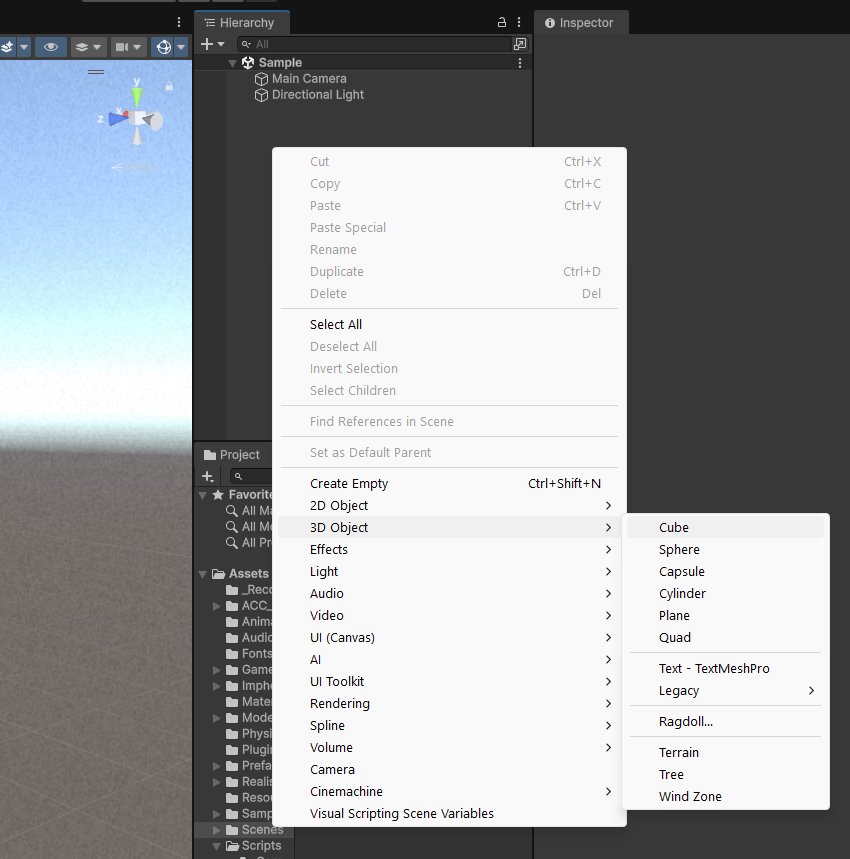Choose Create Empty menu entry
Image resolution: width=850 pixels, height=859 pixels.
tap(450, 484)
